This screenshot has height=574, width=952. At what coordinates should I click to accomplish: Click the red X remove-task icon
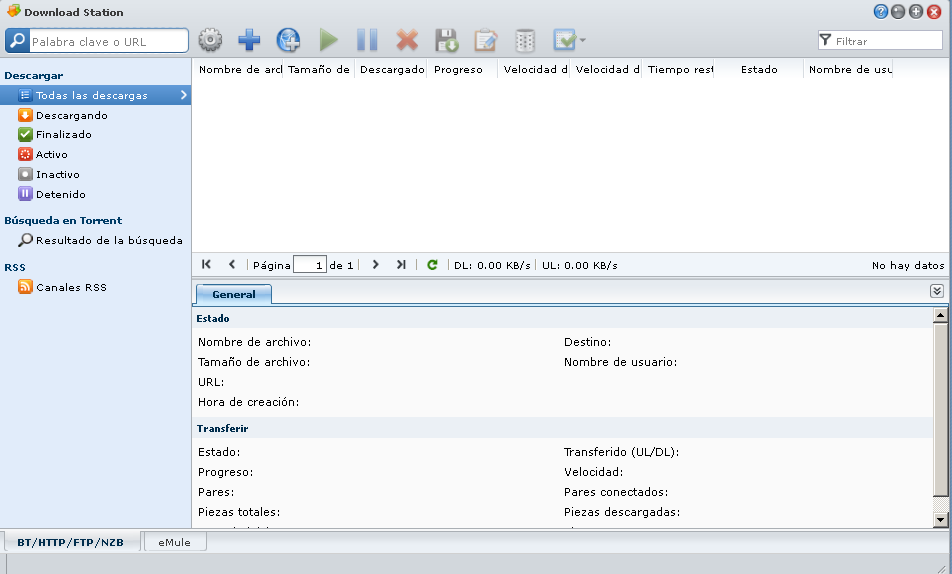[x=407, y=40]
